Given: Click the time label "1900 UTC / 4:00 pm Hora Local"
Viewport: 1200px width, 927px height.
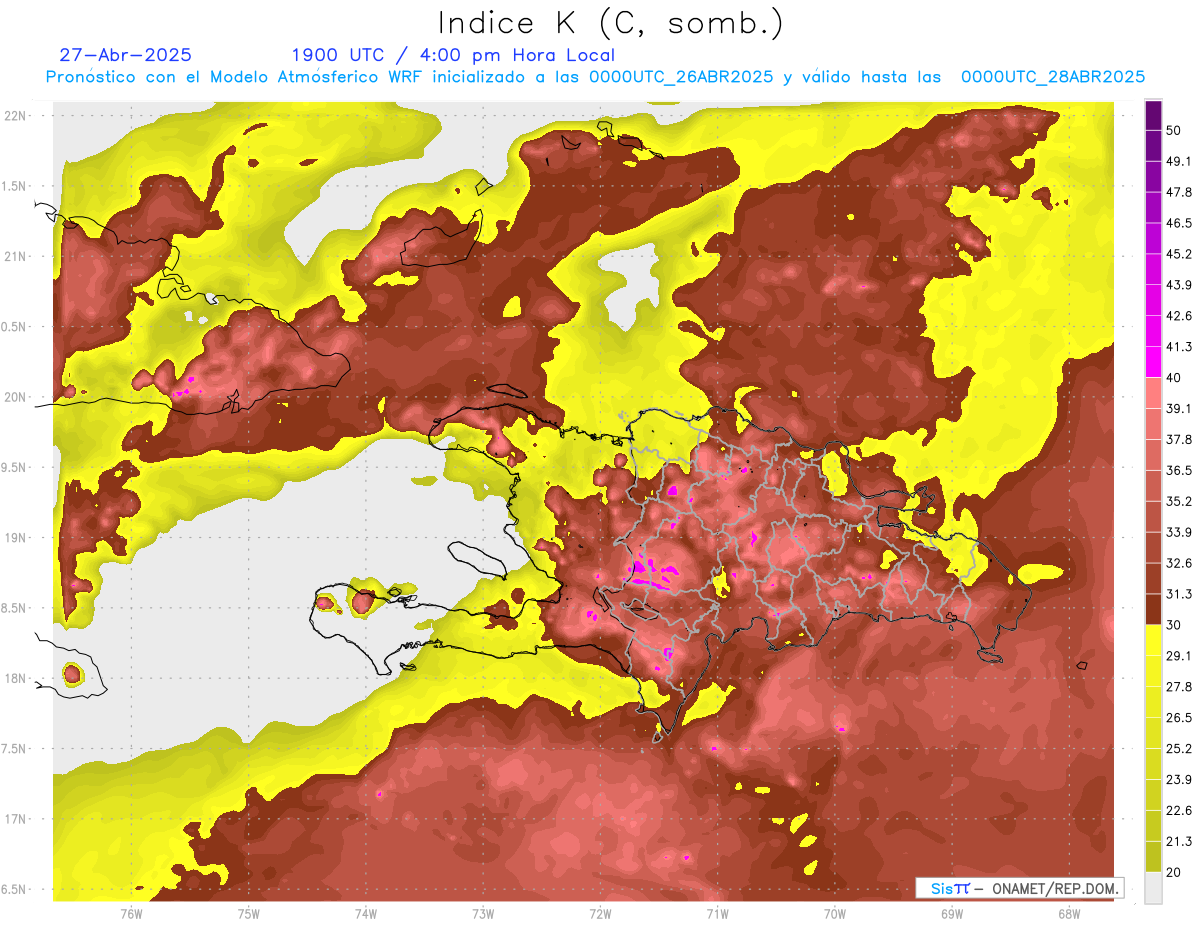Looking at the screenshot, I should pyautogui.click(x=453, y=55).
